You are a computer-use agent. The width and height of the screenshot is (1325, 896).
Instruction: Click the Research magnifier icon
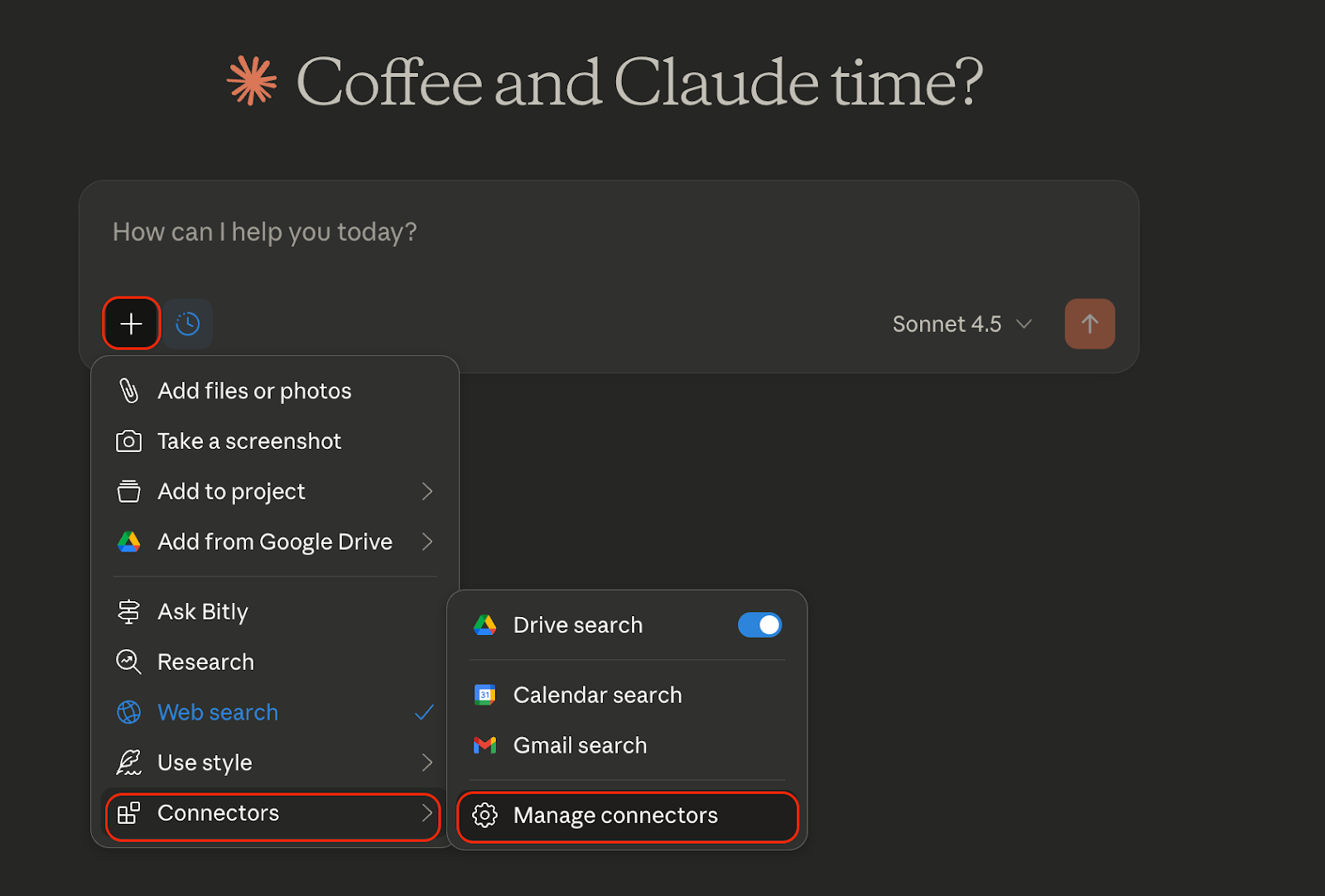click(x=128, y=662)
